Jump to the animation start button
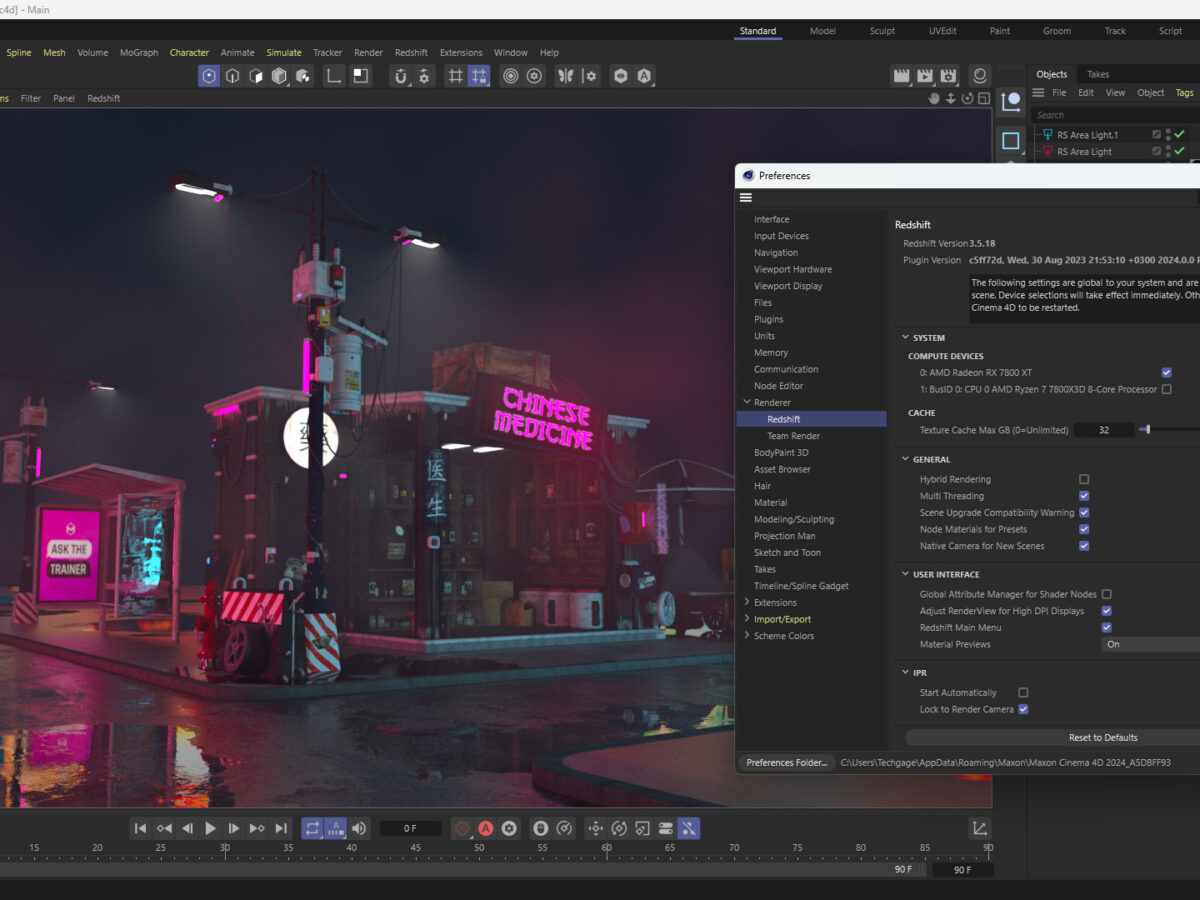1200x900 pixels. tap(141, 828)
